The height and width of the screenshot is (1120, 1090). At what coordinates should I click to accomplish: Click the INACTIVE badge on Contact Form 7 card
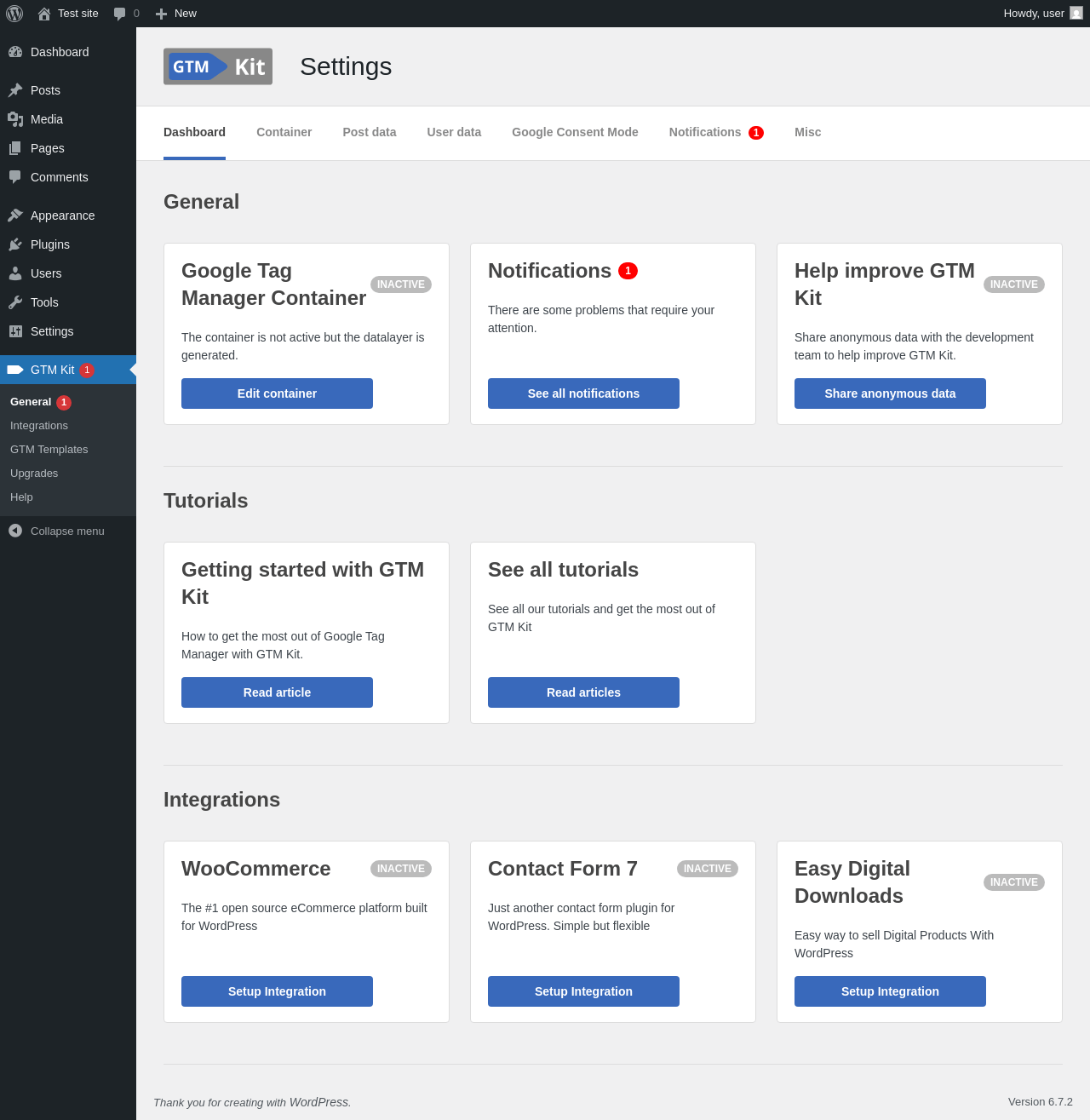[708, 869]
